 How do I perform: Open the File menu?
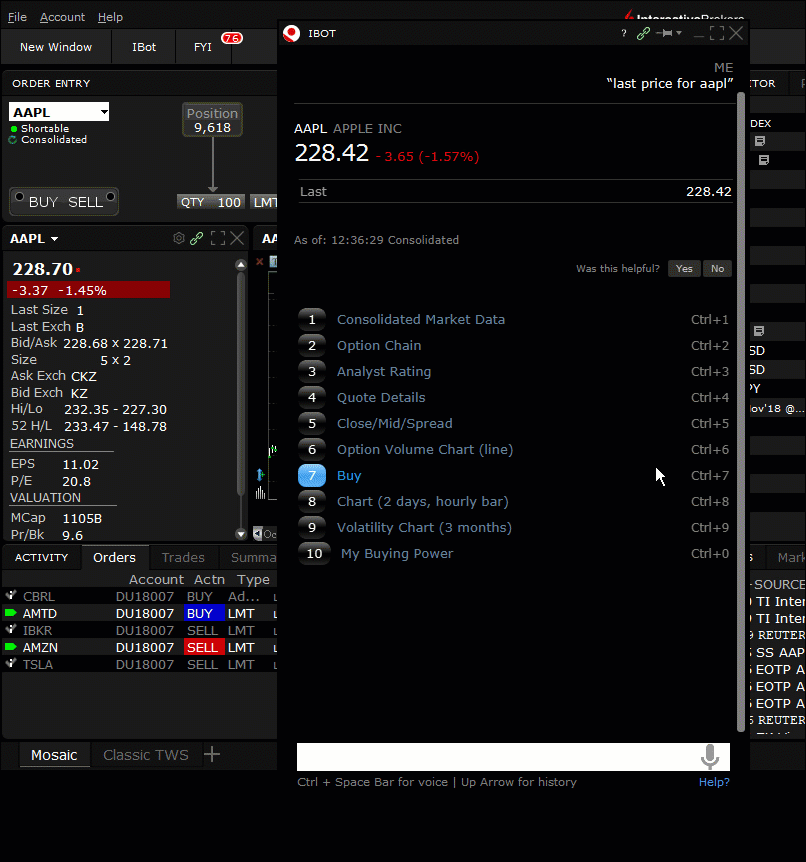tap(17, 17)
